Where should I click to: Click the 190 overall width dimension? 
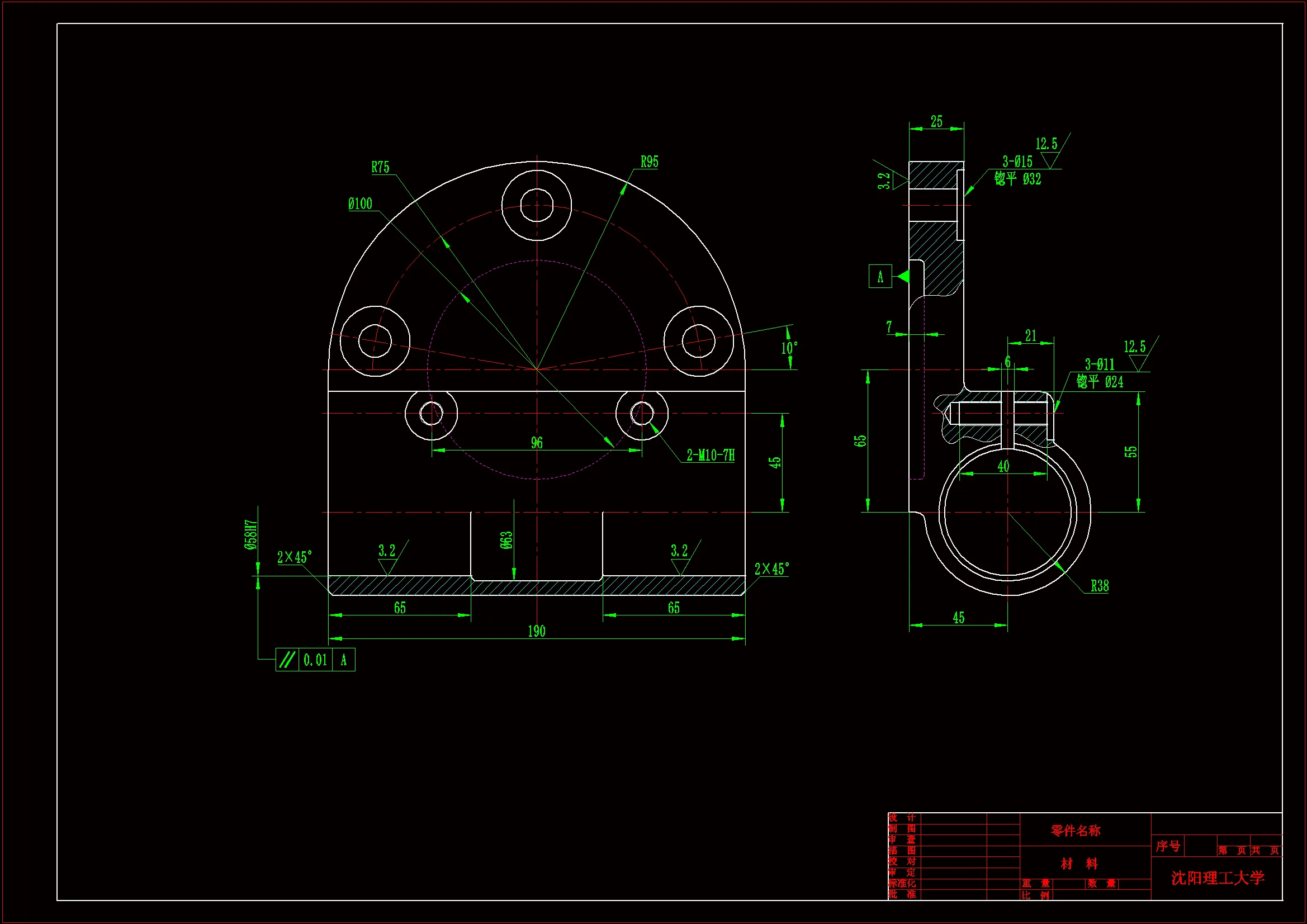(x=536, y=631)
